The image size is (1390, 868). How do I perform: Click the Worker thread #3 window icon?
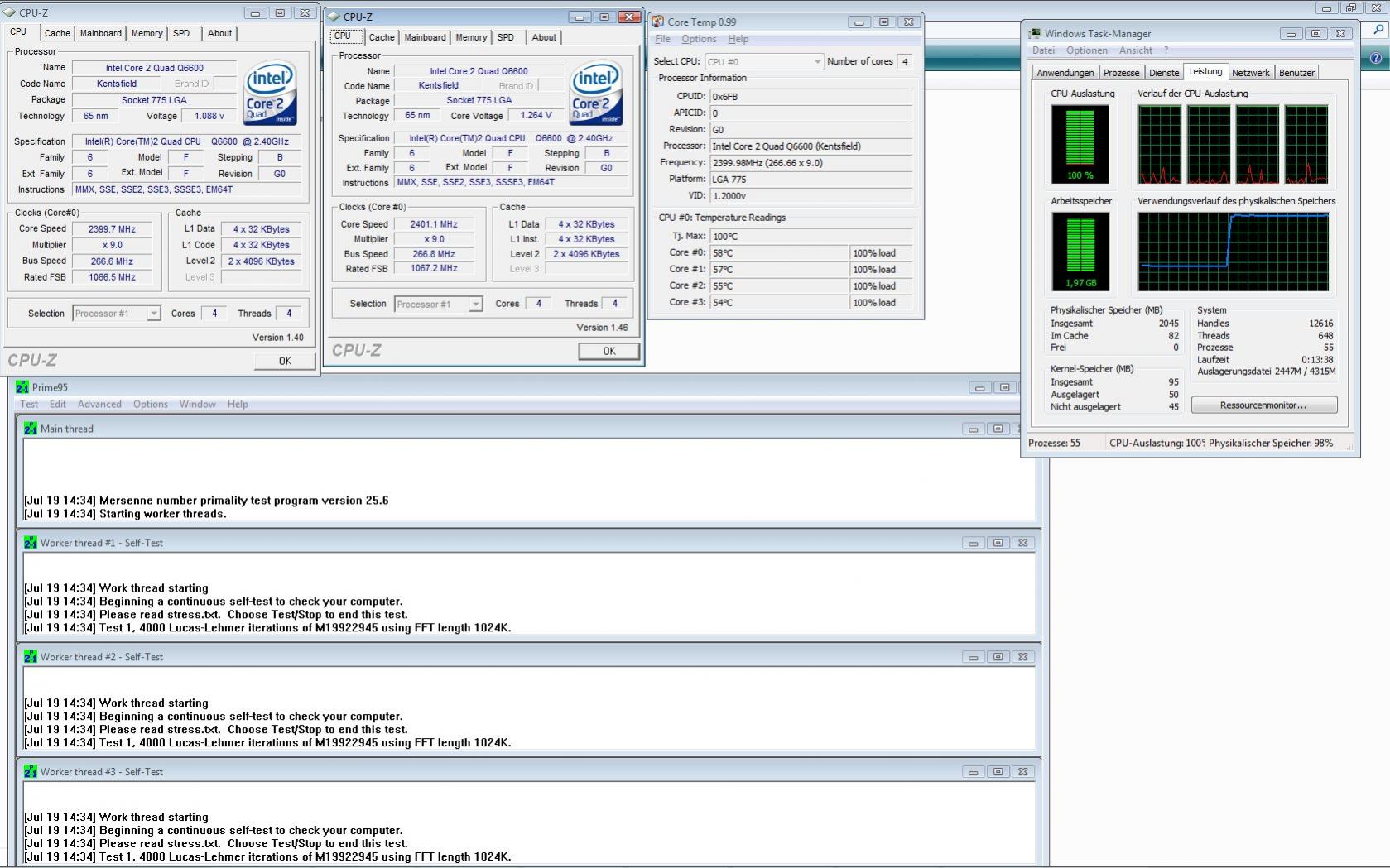(31, 772)
